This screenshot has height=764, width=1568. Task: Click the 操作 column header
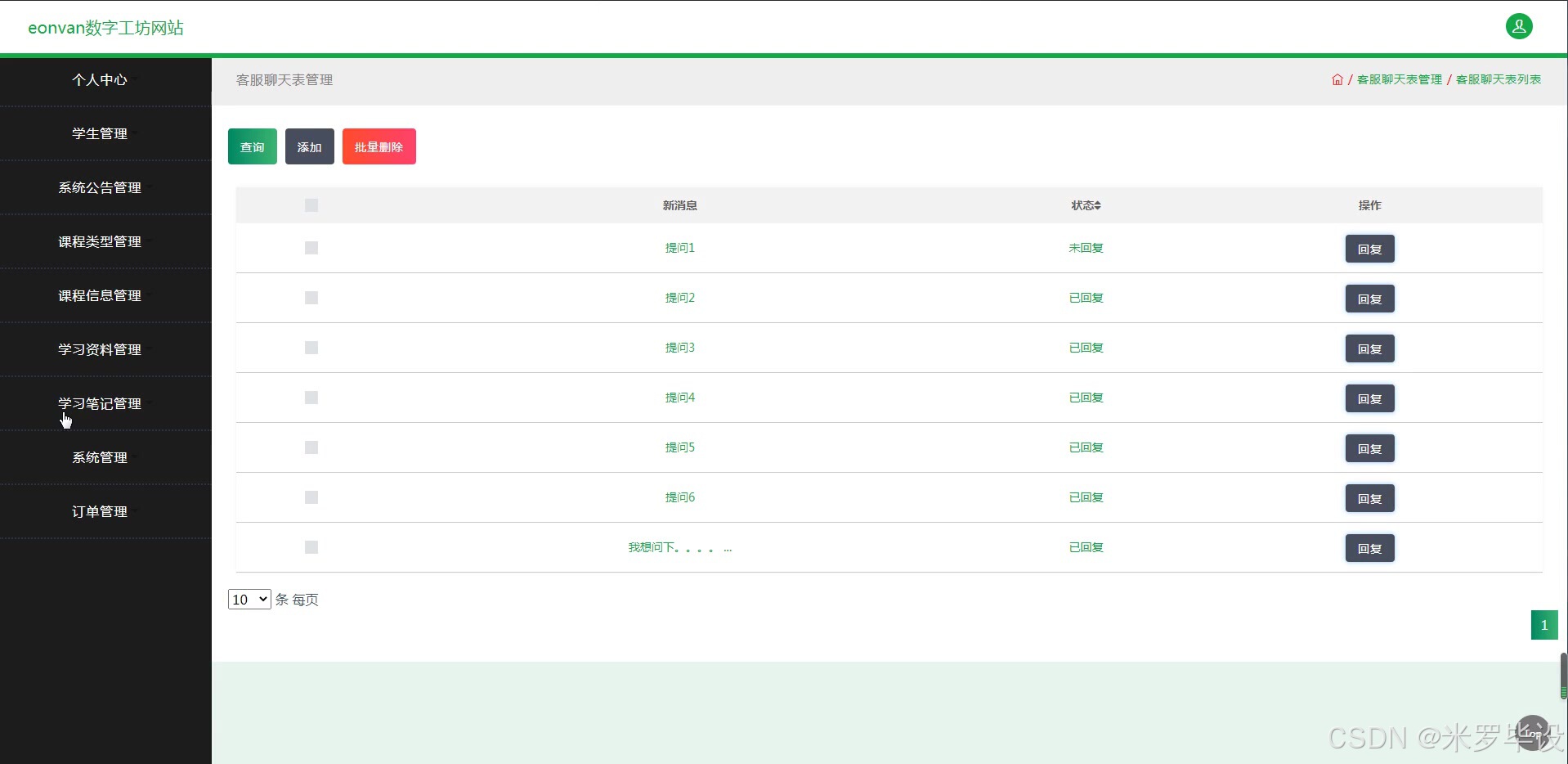1370,205
